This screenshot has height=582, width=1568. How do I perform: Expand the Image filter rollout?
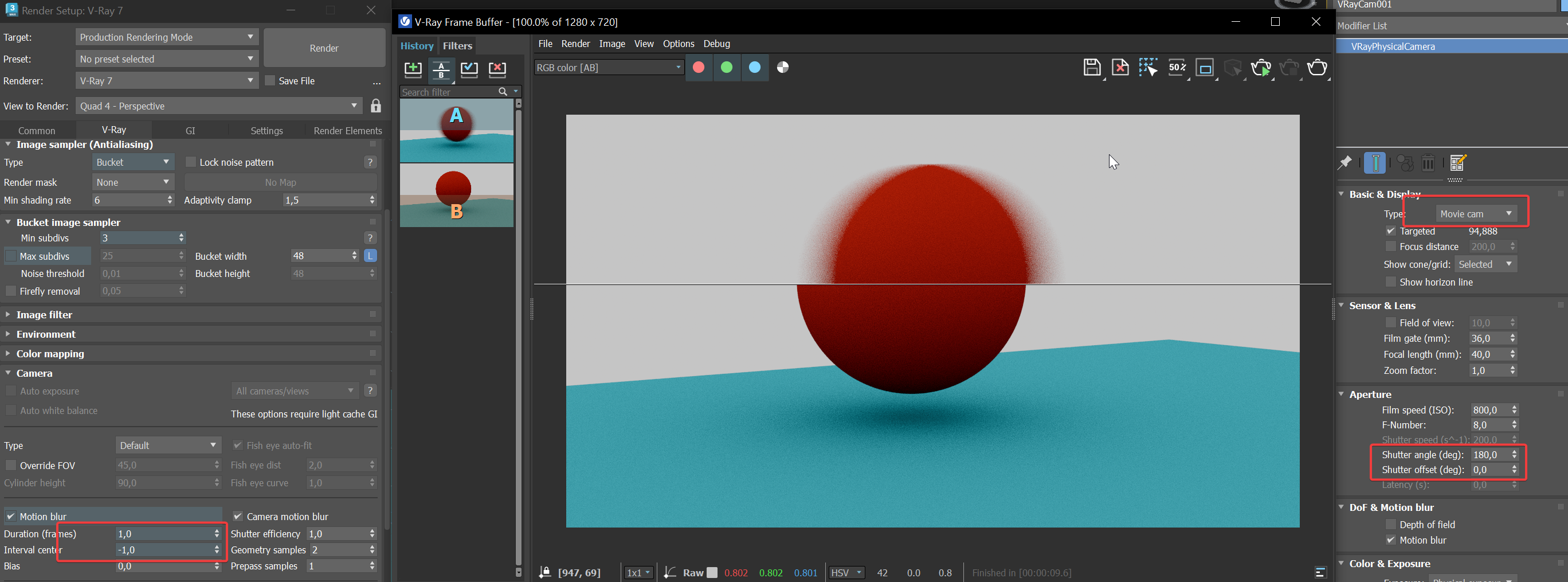pos(44,315)
